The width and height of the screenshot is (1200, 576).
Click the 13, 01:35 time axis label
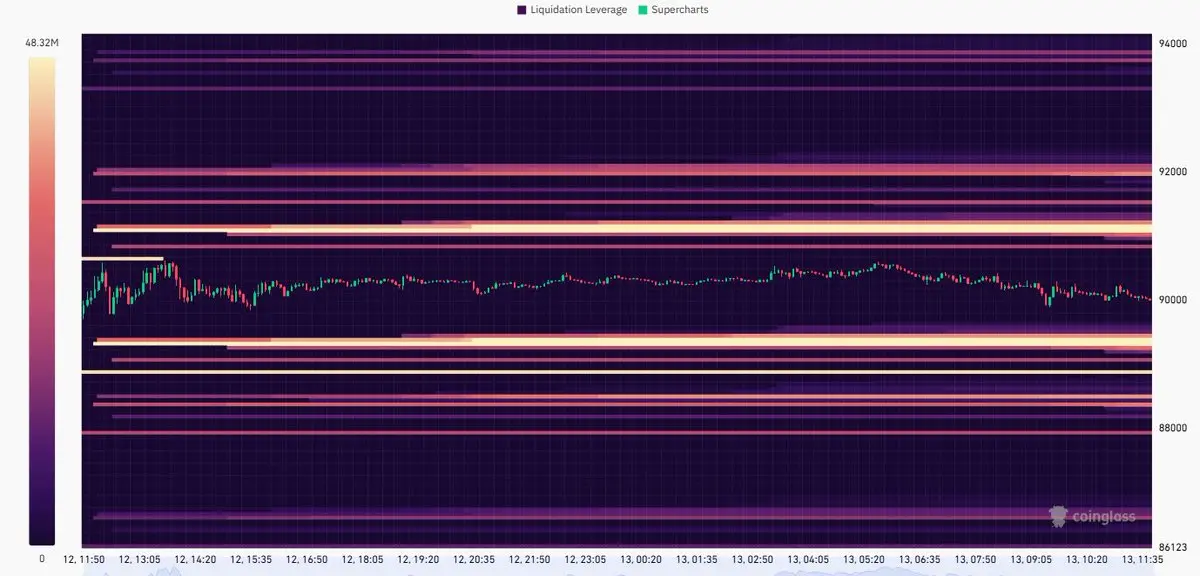[x=696, y=559]
